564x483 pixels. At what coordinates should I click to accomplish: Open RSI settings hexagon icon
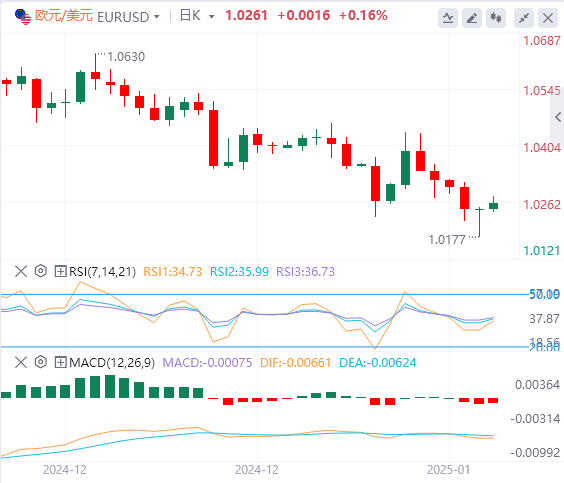pos(41,271)
